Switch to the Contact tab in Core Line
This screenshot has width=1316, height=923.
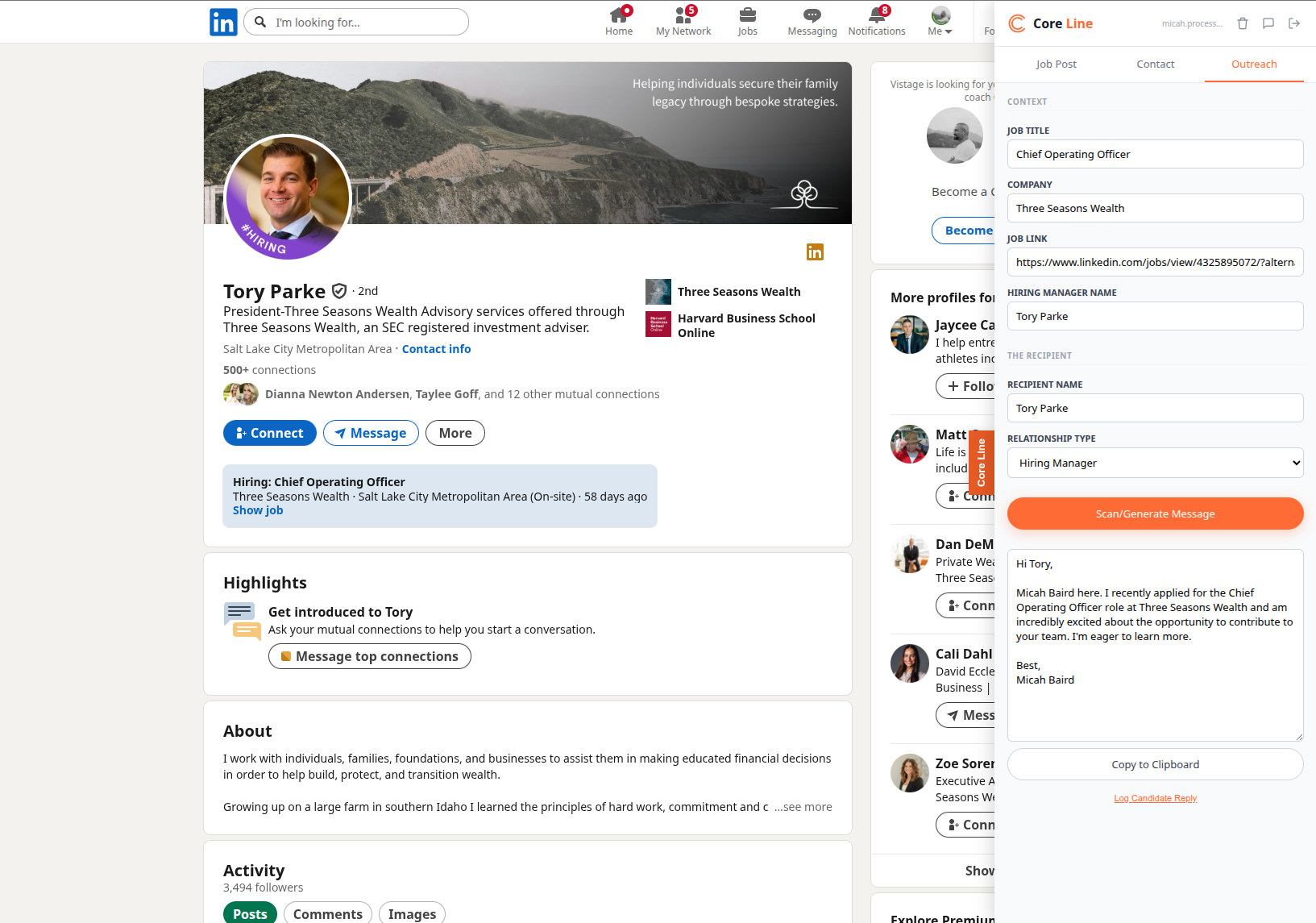1155,64
